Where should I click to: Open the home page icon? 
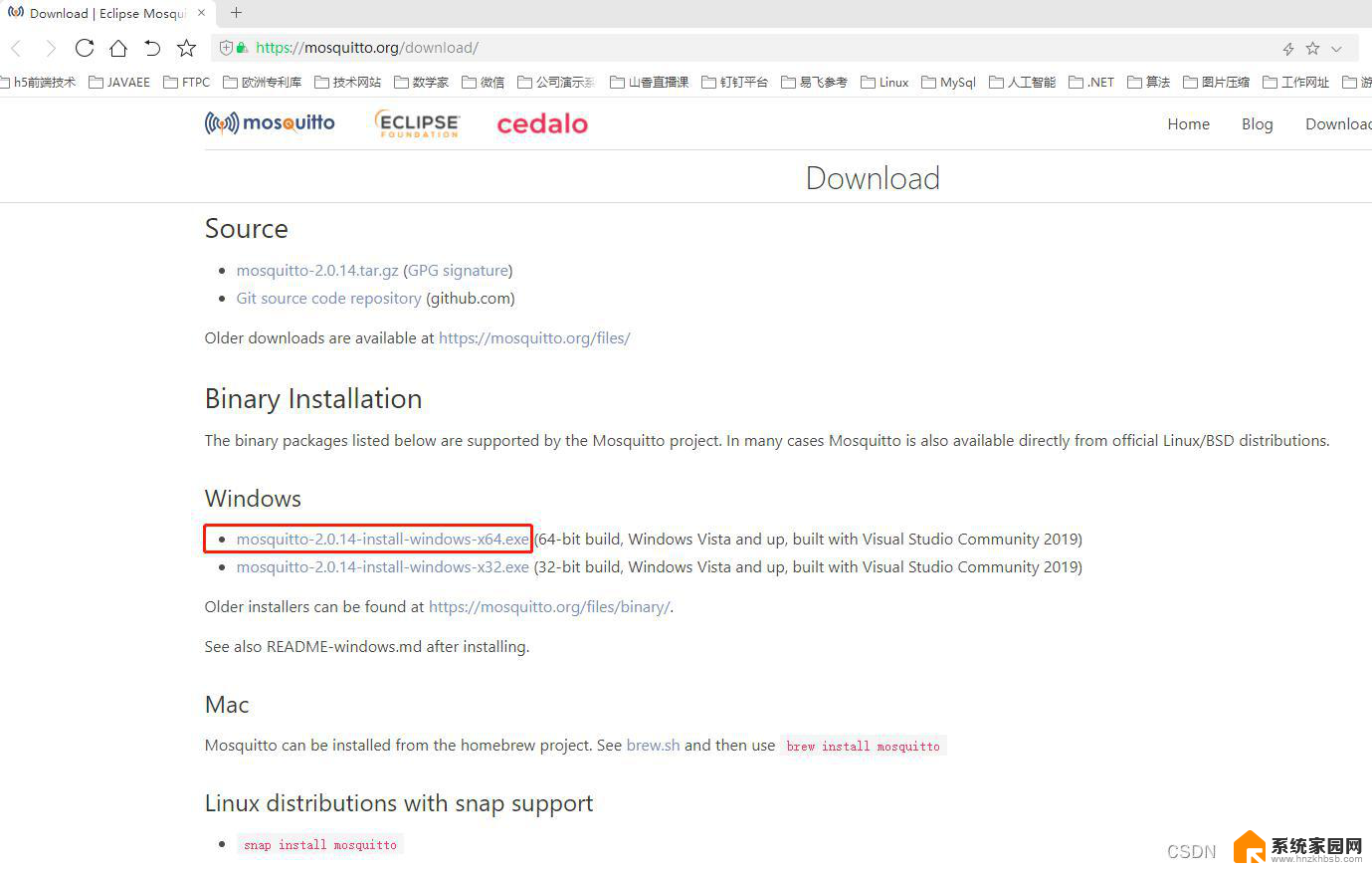pos(118,48)
